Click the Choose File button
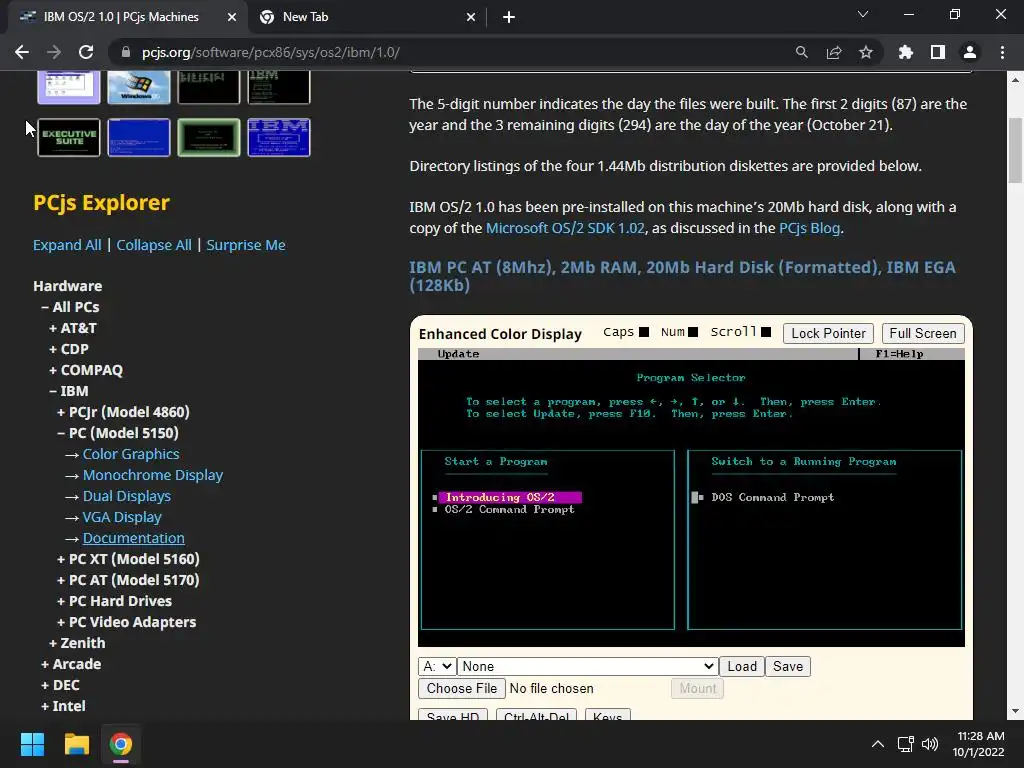This screenshot has width=1024, height=768. tap(462, 688)
